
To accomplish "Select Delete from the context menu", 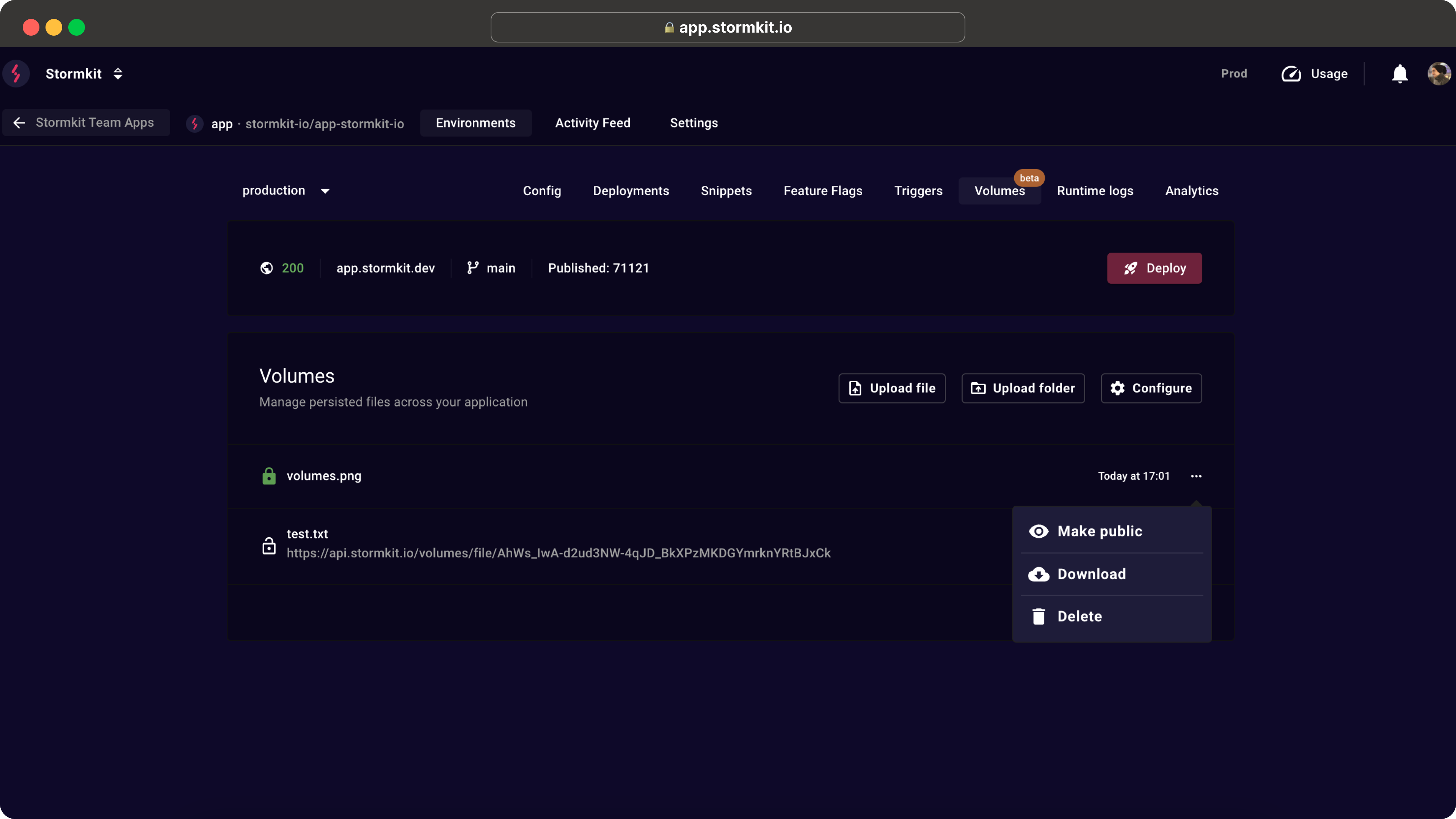I will [1080, 616].
